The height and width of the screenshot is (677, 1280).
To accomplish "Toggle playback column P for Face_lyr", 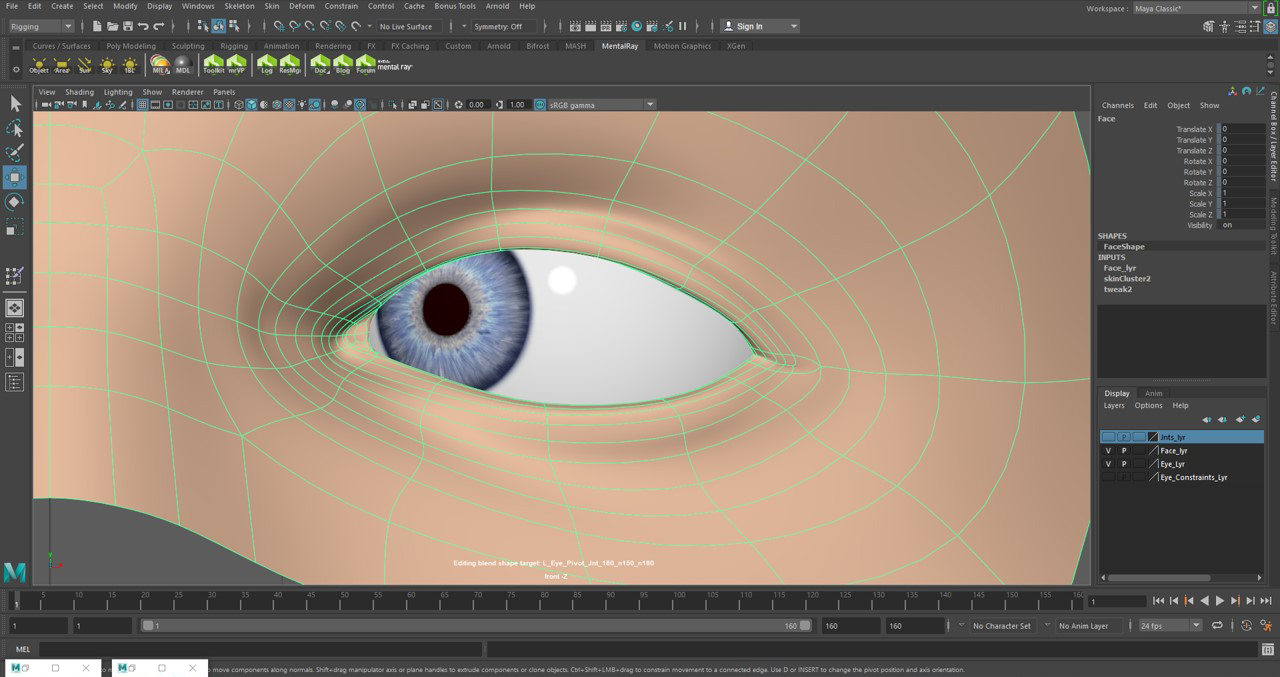I will [1124, 451].
